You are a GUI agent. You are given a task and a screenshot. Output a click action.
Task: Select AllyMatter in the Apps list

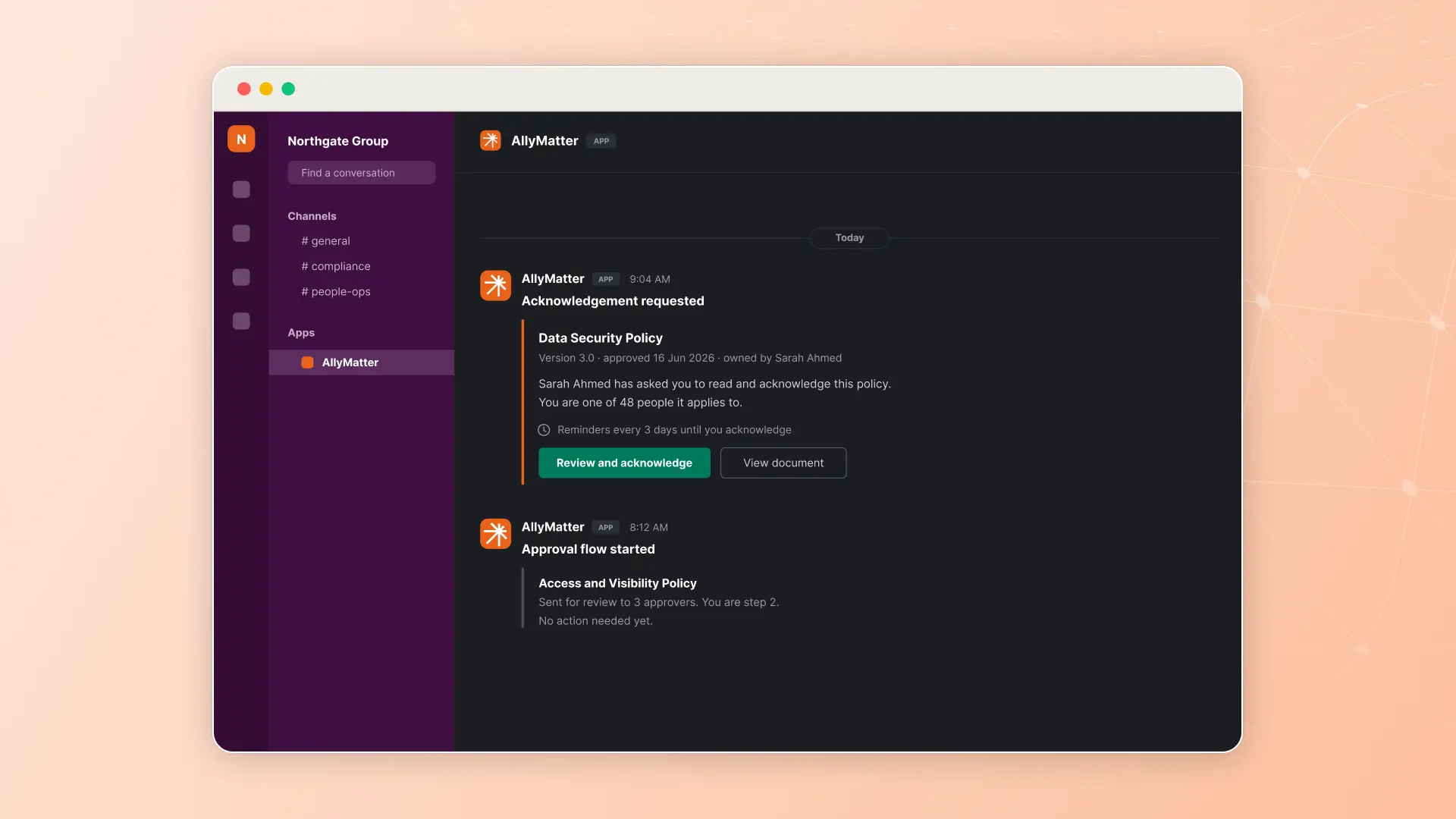[x=361, y=362]
